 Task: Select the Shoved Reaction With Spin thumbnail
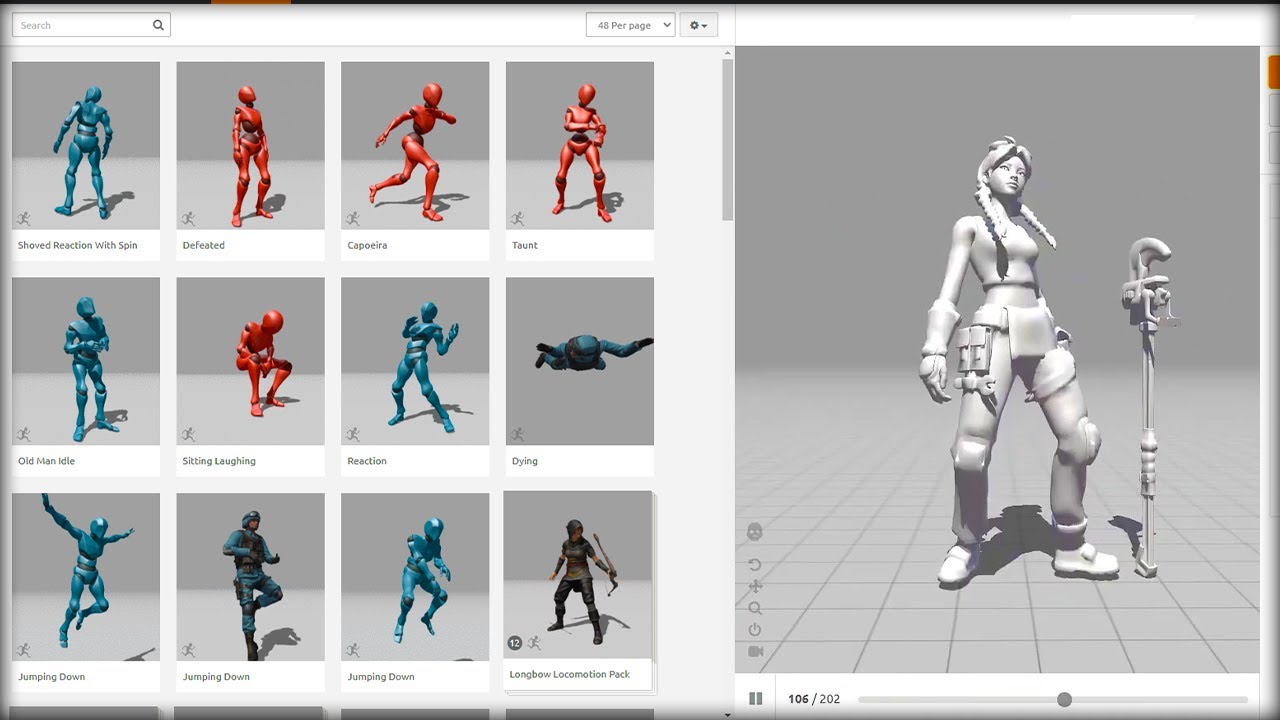point(86,146)
